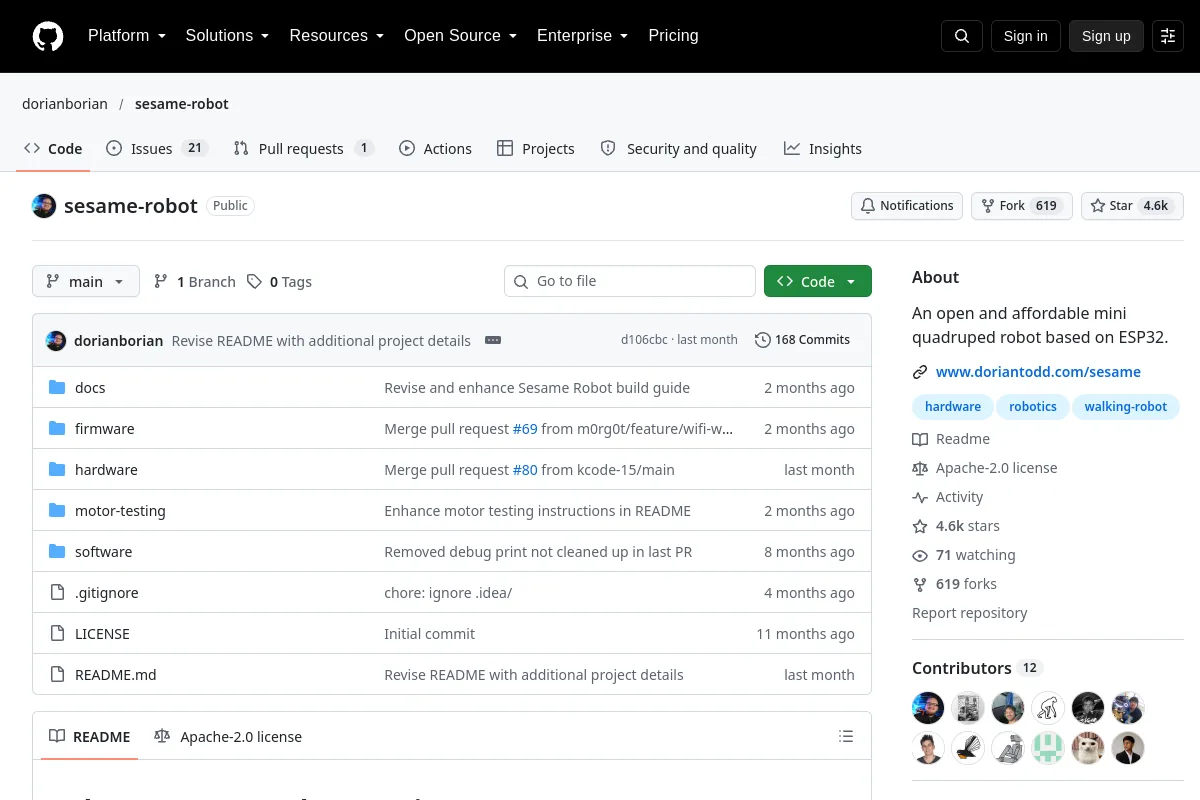The height and width of the screenshot is (800, 1200).
Task: Click the walking-robot topic tag
Action: pos(1126,407)
